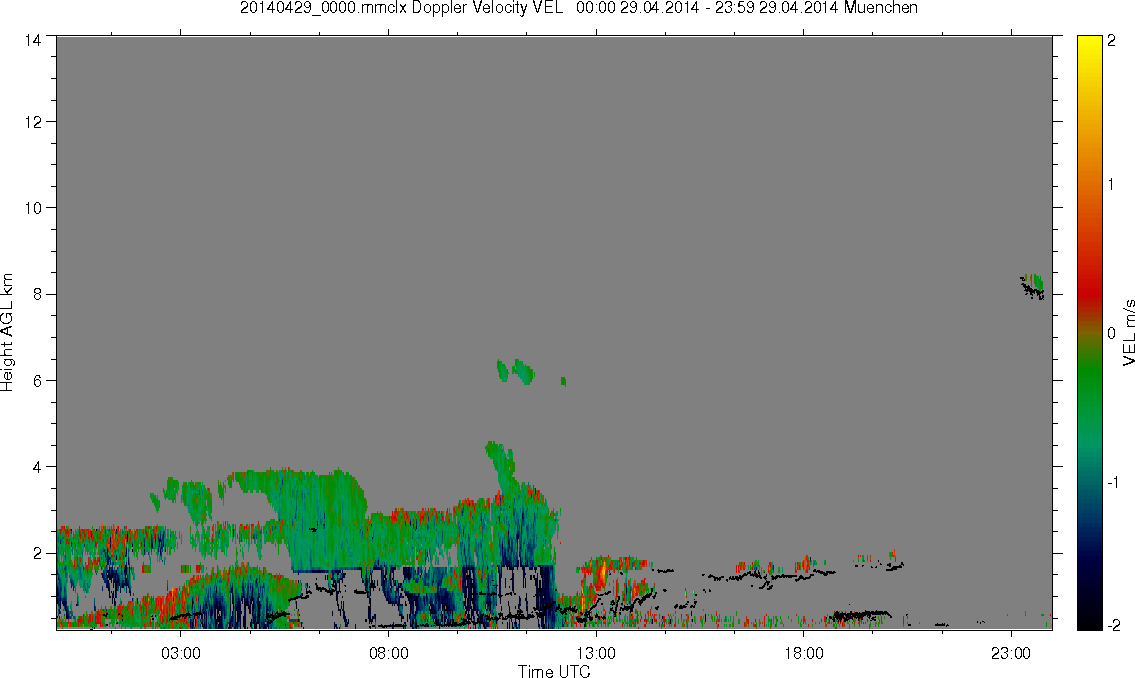Click the 'Height AGL km' axis label

pyautogui.click(x=8, y=332)
